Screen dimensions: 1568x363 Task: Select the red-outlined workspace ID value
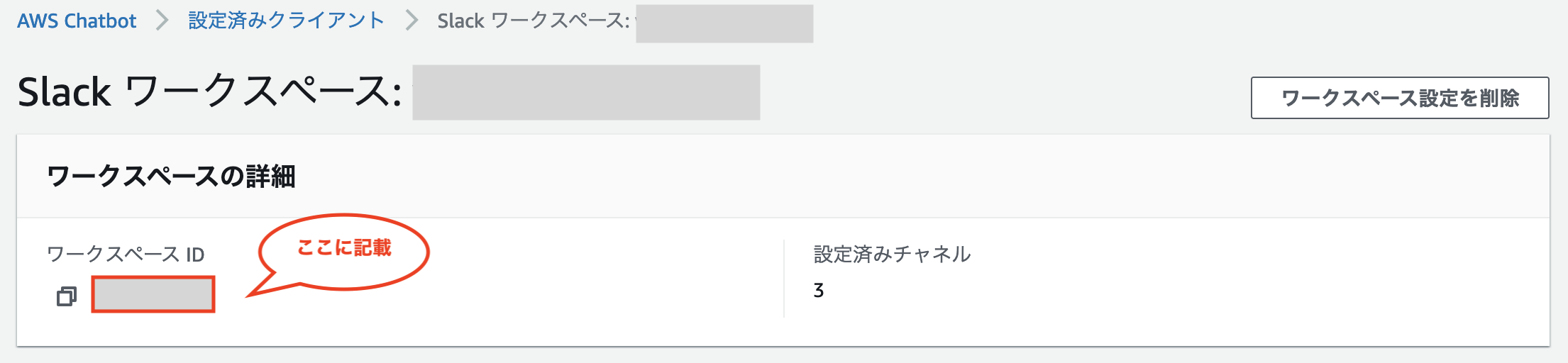[153, 294]
